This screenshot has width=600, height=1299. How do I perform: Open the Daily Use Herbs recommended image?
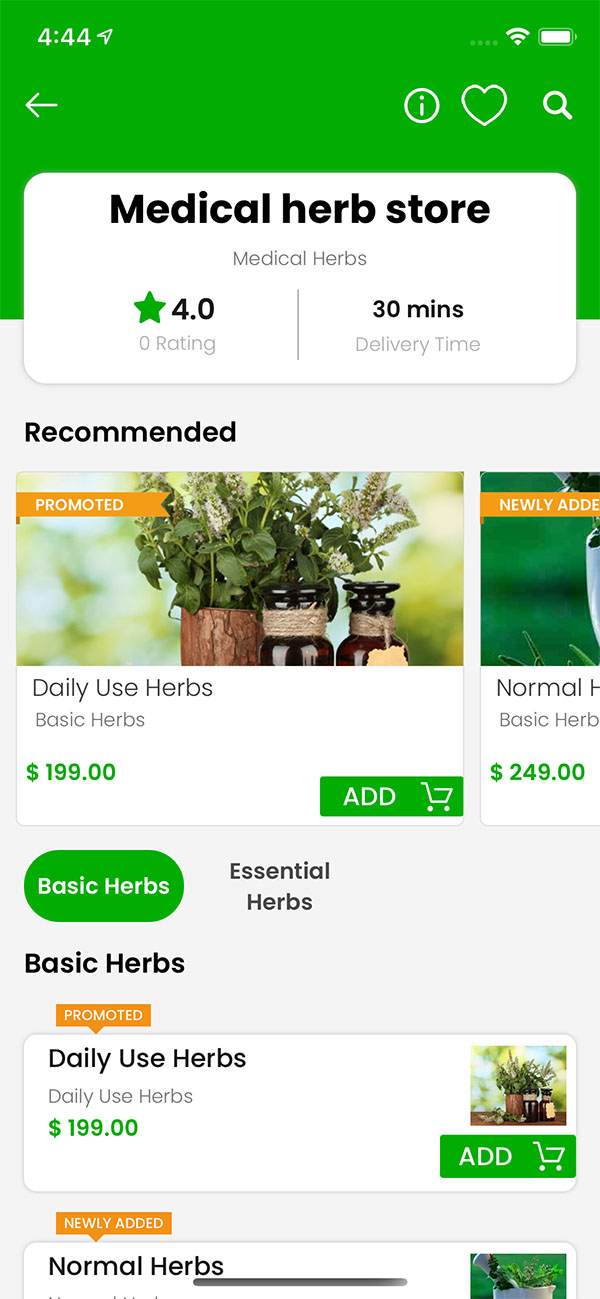coord(240,569)
